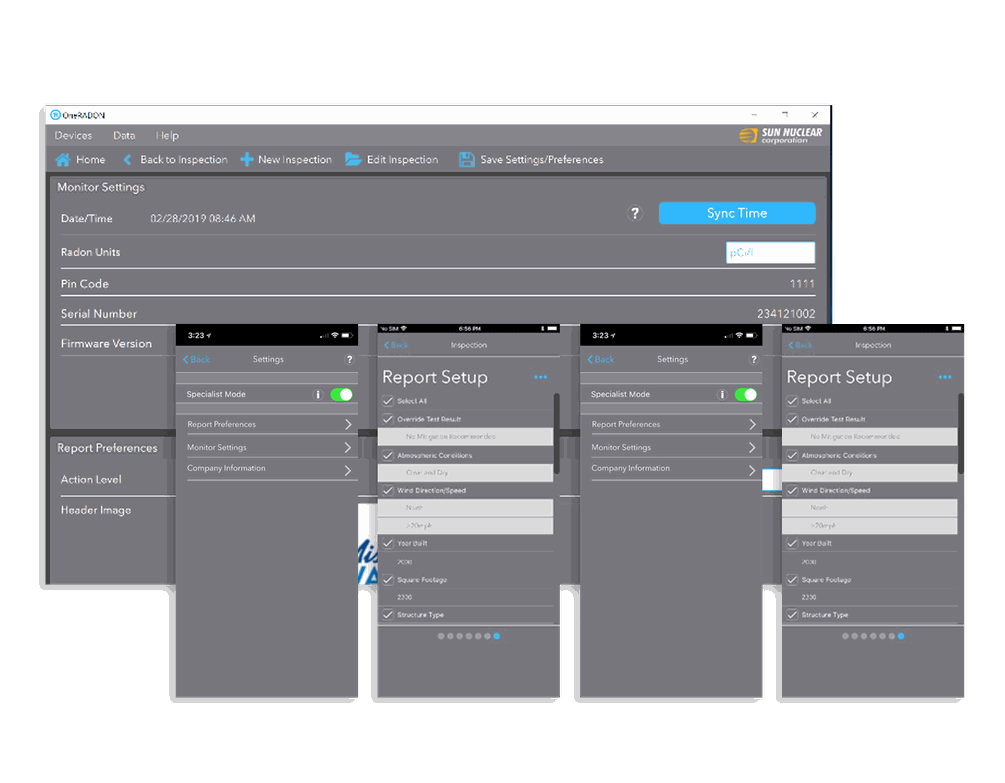Open Edit Inspection via the folder icon

(x=353, y=160)
